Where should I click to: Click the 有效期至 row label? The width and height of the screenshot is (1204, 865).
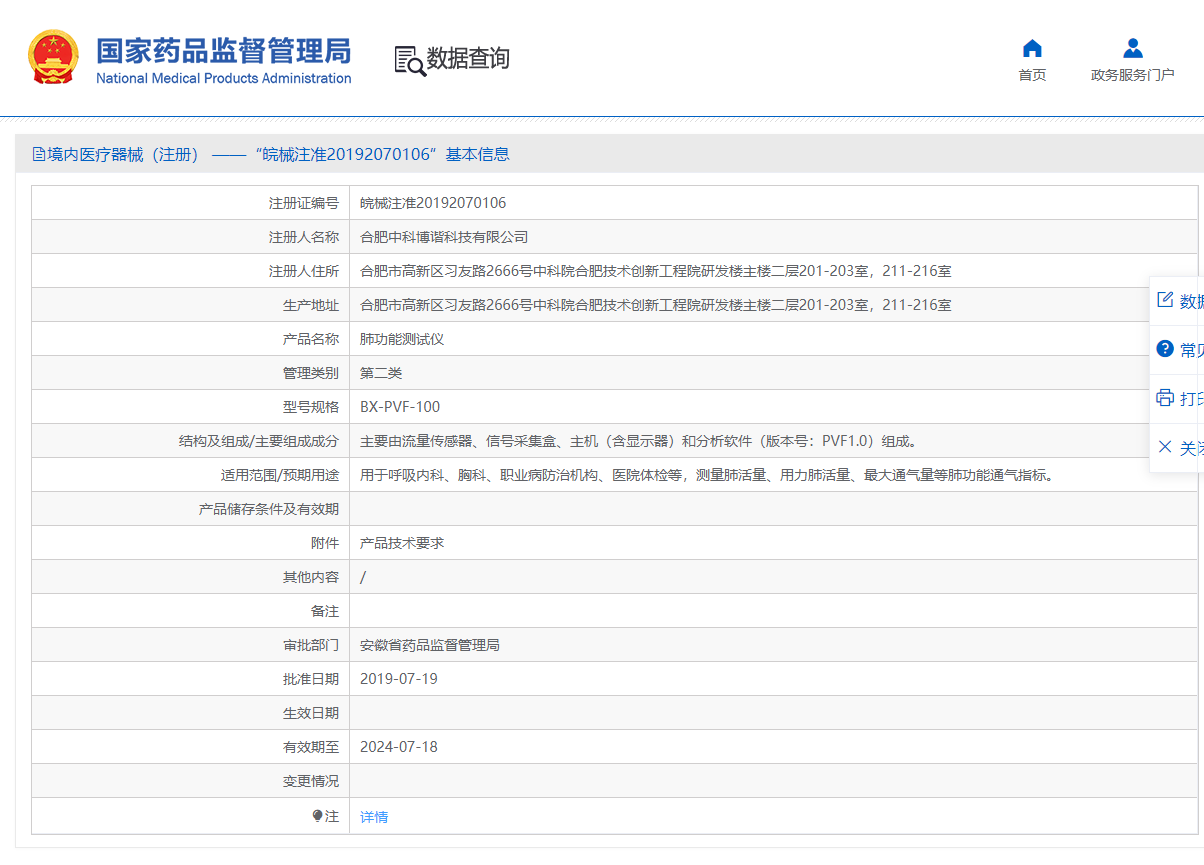click(311, 747)
